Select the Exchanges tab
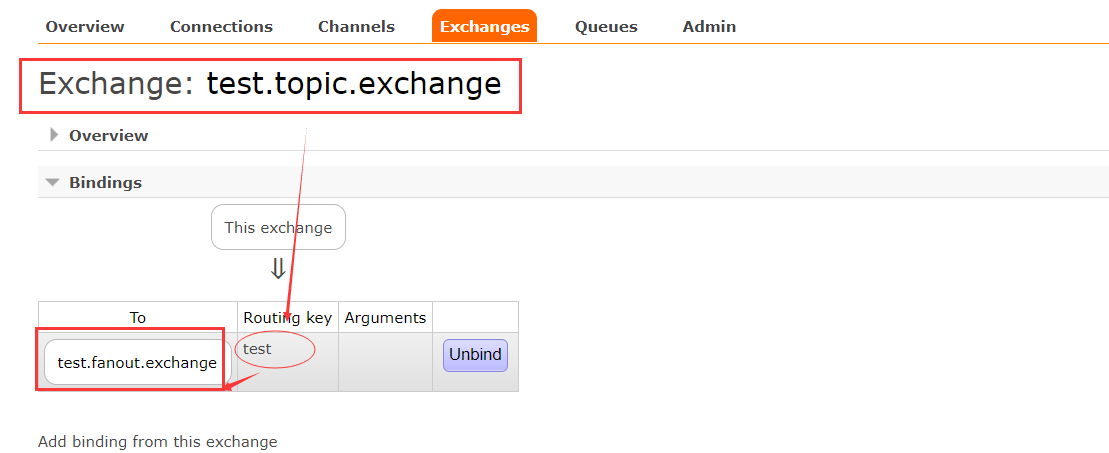Screen dimensions: 1109x453 pyautogui.click(x=484, y=27)
